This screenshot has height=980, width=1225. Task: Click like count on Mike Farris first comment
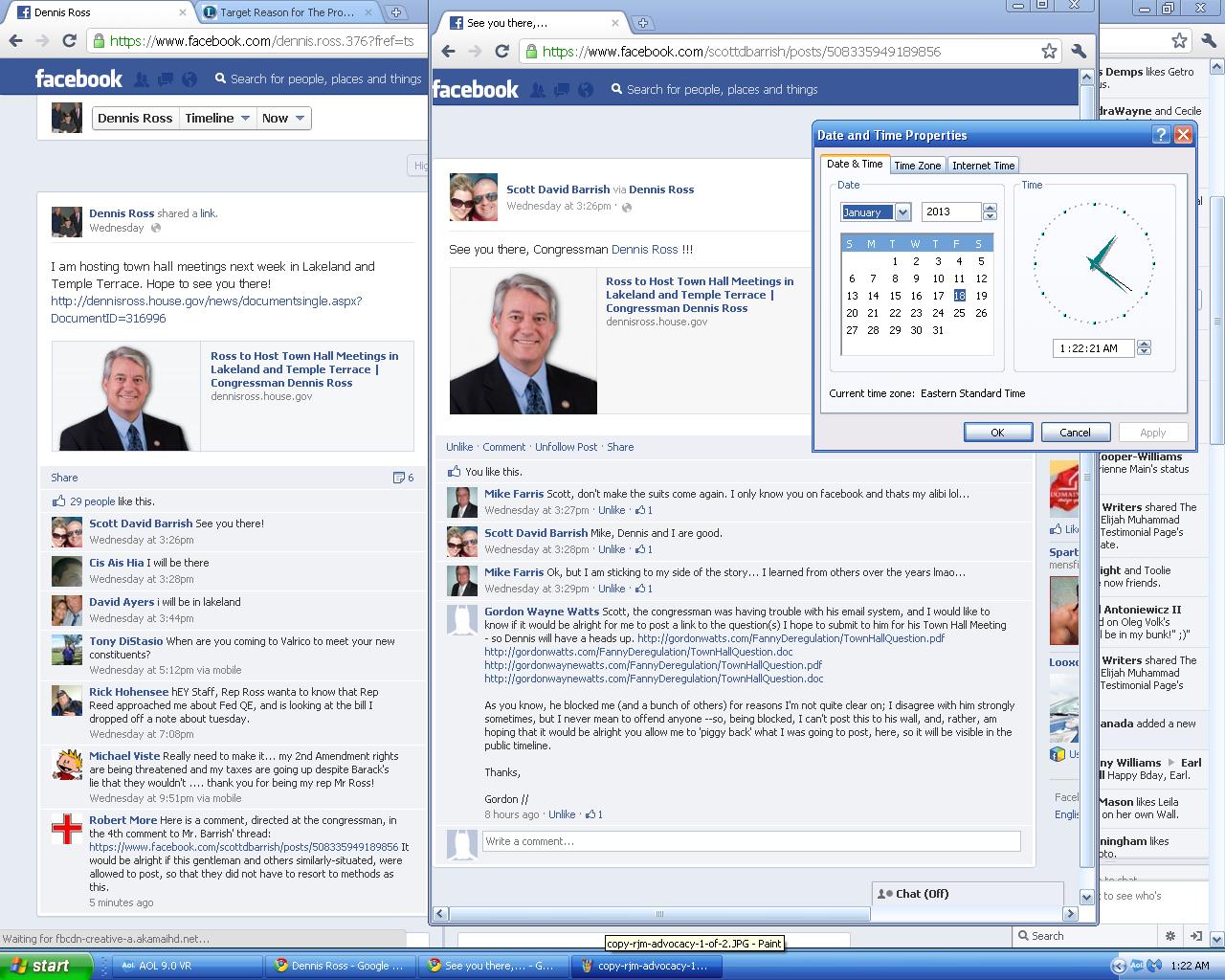pos(644,510)
